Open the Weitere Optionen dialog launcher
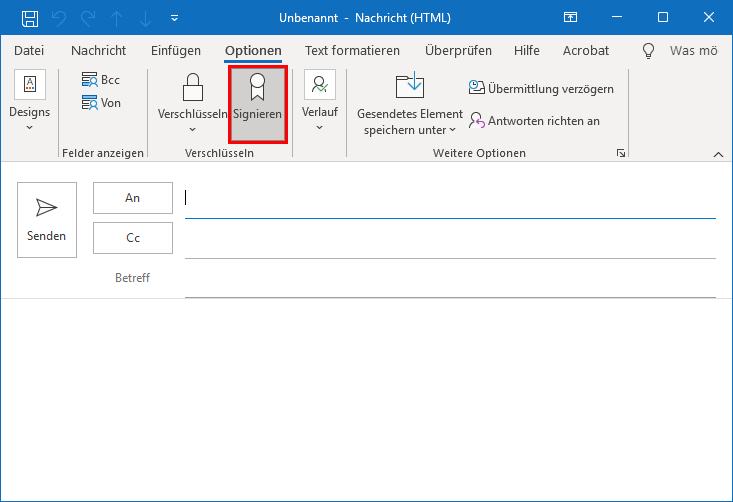The width and height of the screenshot is (733, 502). pos(620,153)
